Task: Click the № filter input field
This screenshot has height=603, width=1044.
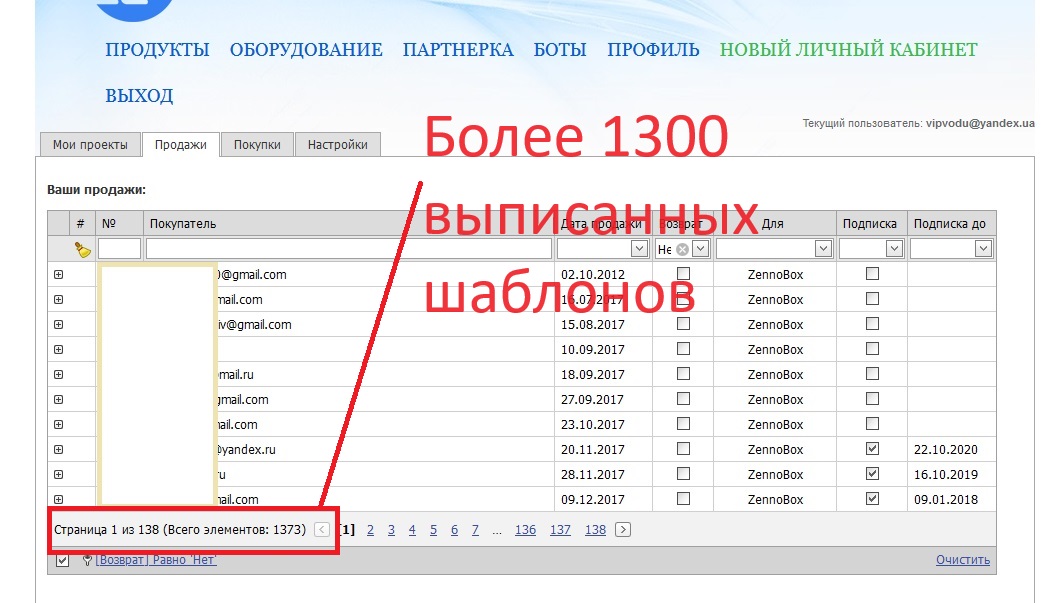Action: [119, 249]
